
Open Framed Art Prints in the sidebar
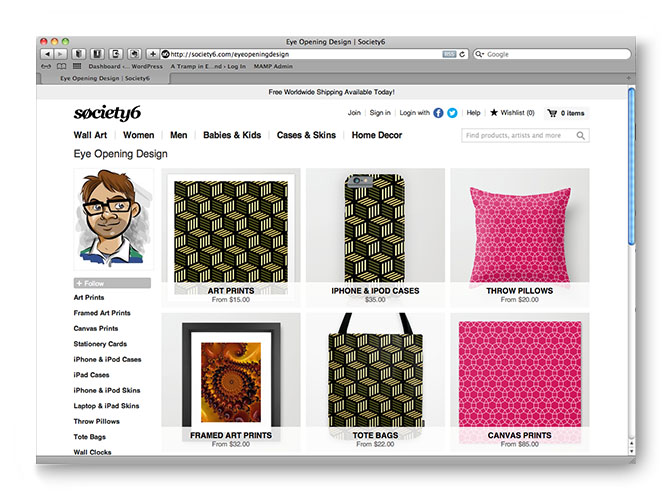point(102,313)
